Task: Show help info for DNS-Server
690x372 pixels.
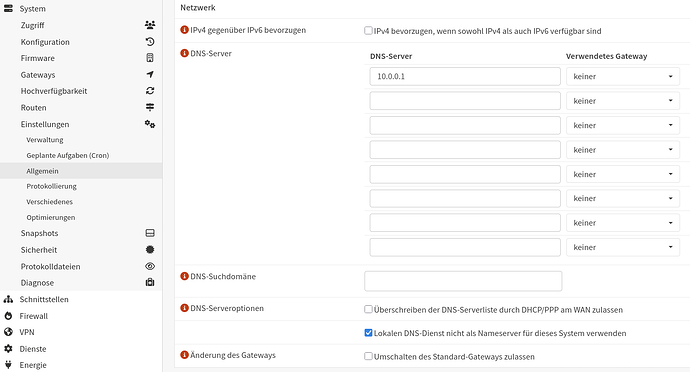Action: pyautogui.click(x=184, y=53)
